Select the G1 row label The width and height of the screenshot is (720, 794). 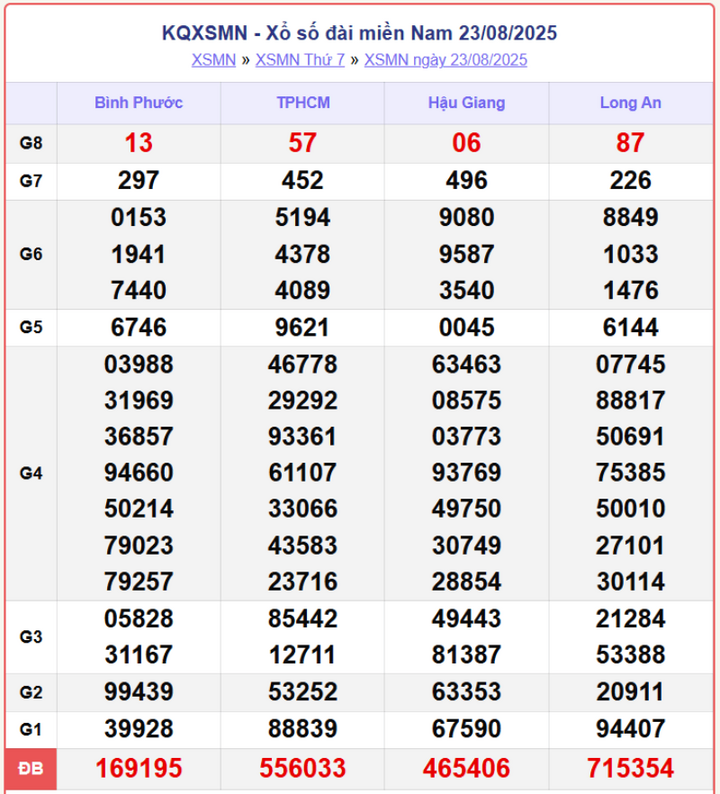pos(31,729)
